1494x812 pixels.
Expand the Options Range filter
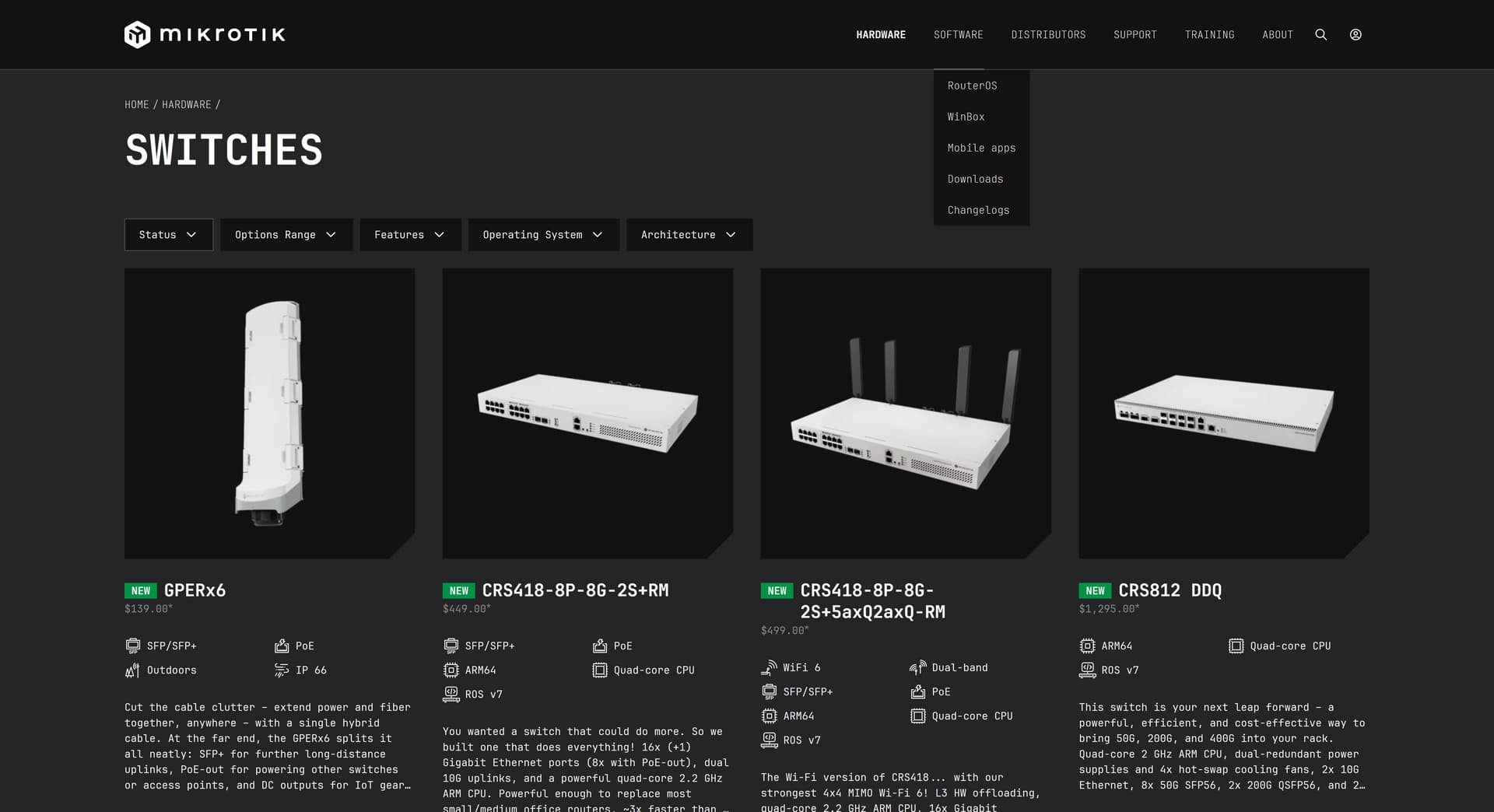286,235
